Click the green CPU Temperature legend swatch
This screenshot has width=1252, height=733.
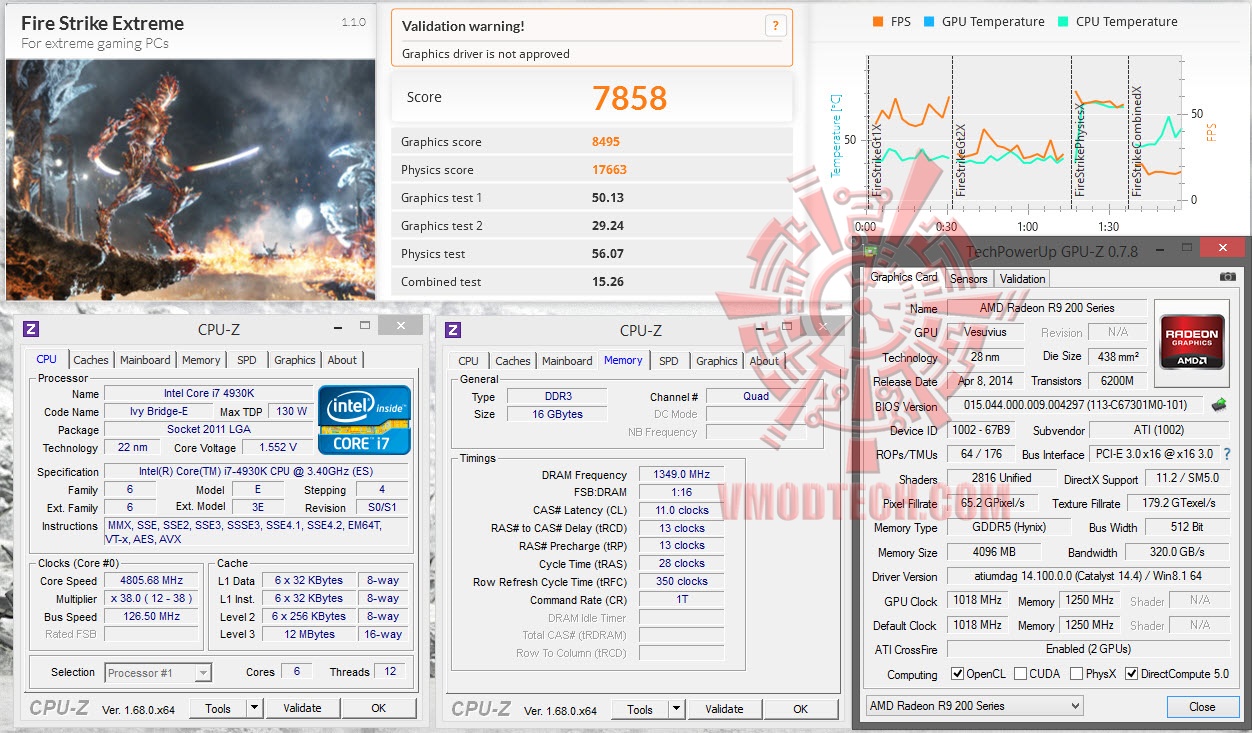pos(1063,22)
